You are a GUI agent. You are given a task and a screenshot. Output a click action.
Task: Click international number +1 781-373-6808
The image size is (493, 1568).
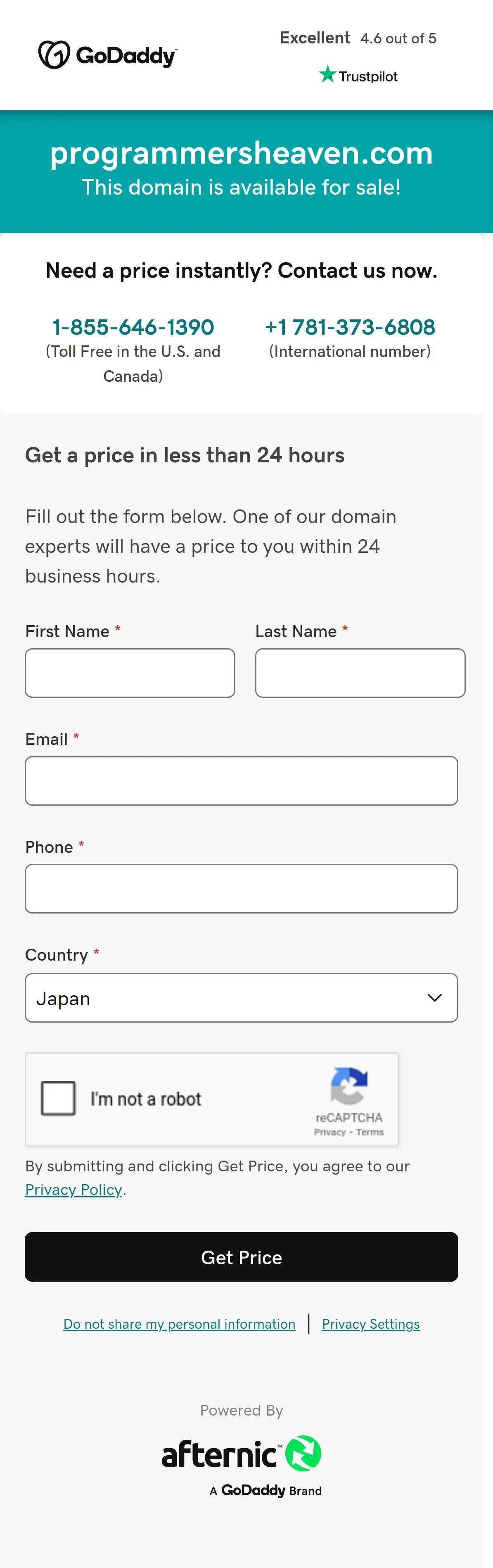point(350,328)
